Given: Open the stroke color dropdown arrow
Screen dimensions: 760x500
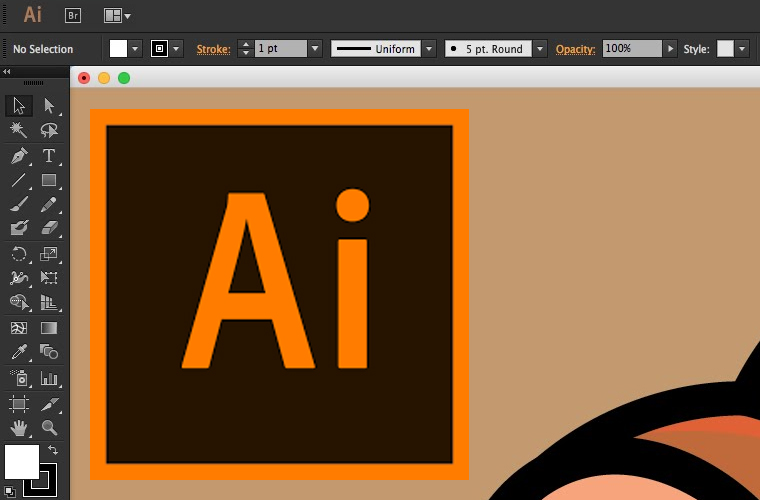Looking at the screenshot, I should click(x=176, y=49).
